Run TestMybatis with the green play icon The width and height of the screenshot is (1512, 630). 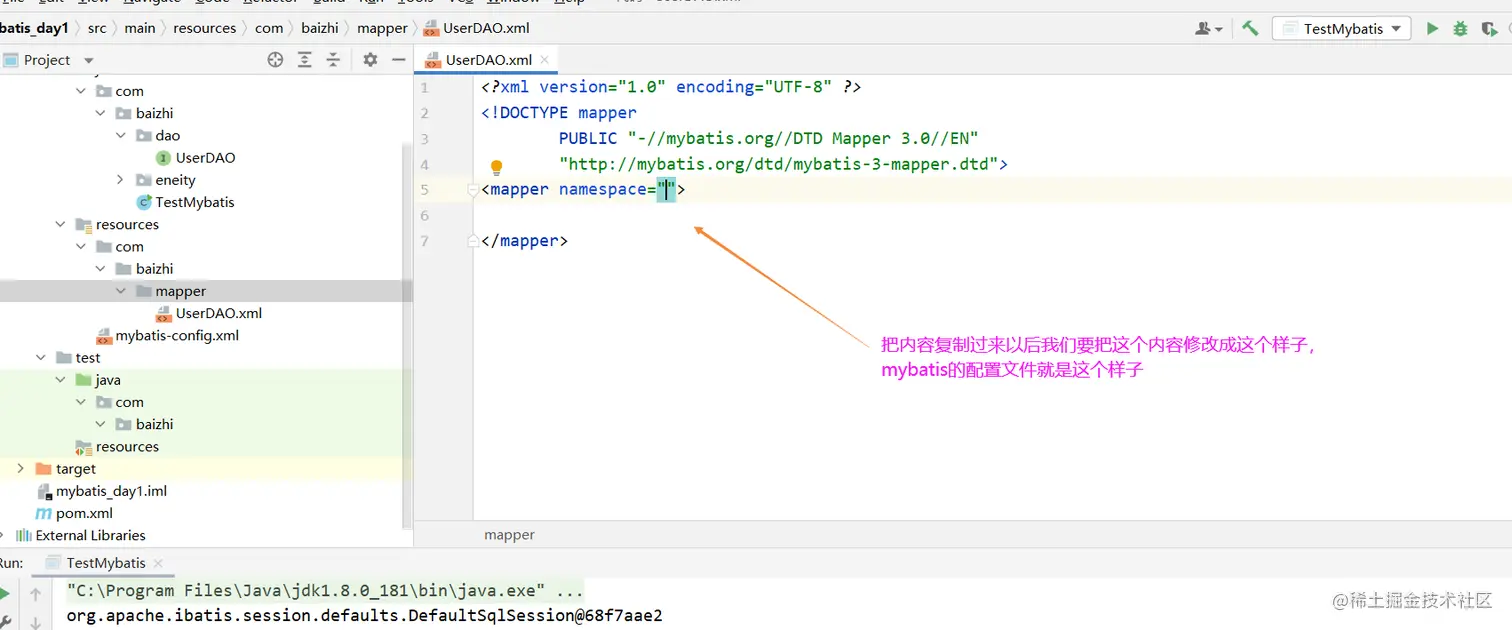1432,29
